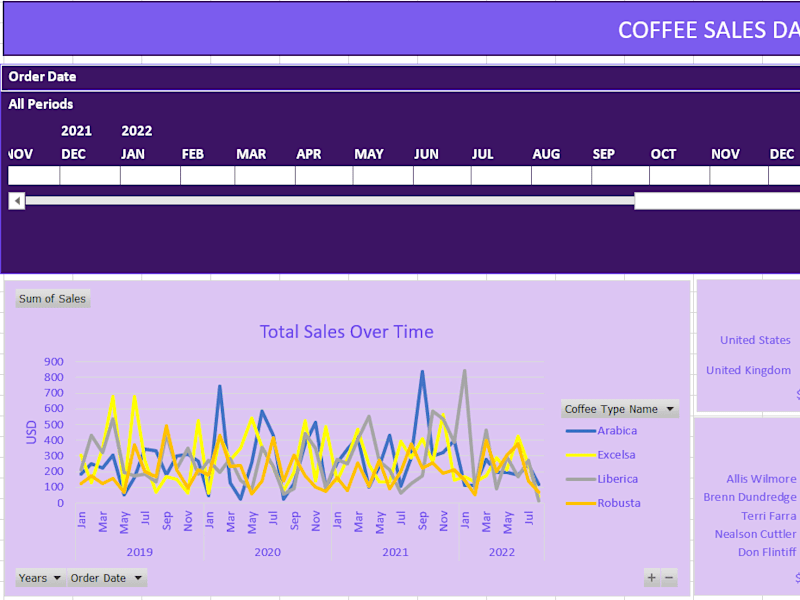
Task: Click the Nealson Cuttler customer label
Action: (755, 534)
